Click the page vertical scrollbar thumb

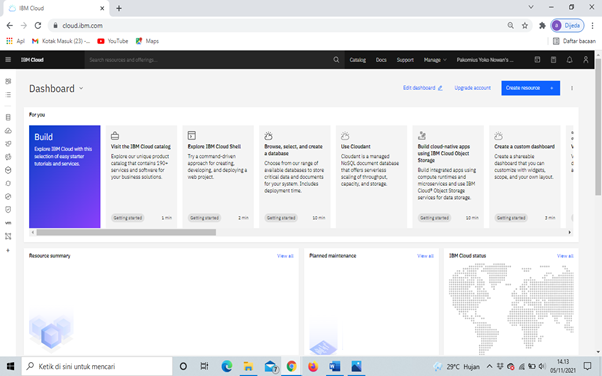click(x=598, y=127)
